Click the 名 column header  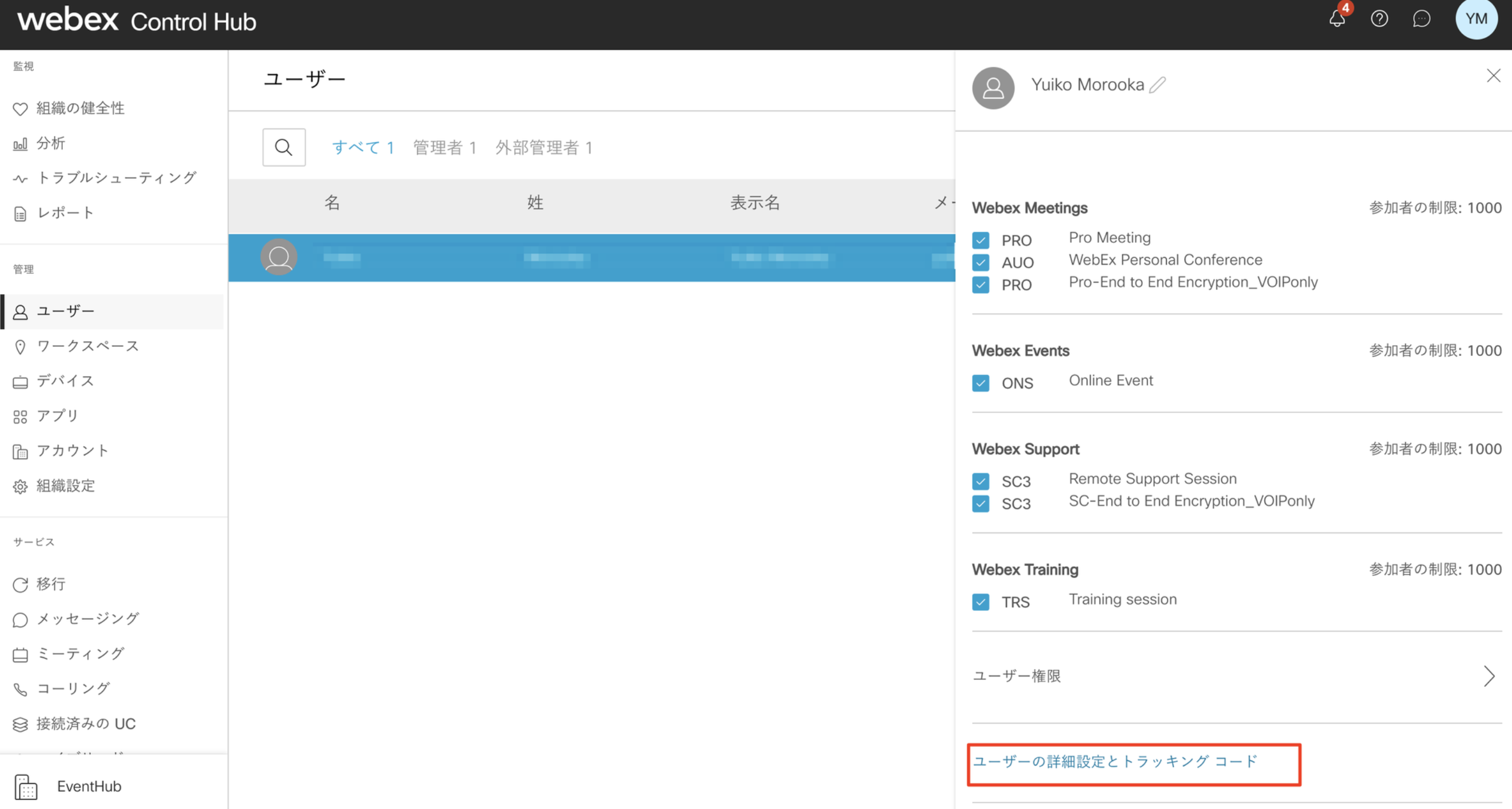tap(332, 203)
